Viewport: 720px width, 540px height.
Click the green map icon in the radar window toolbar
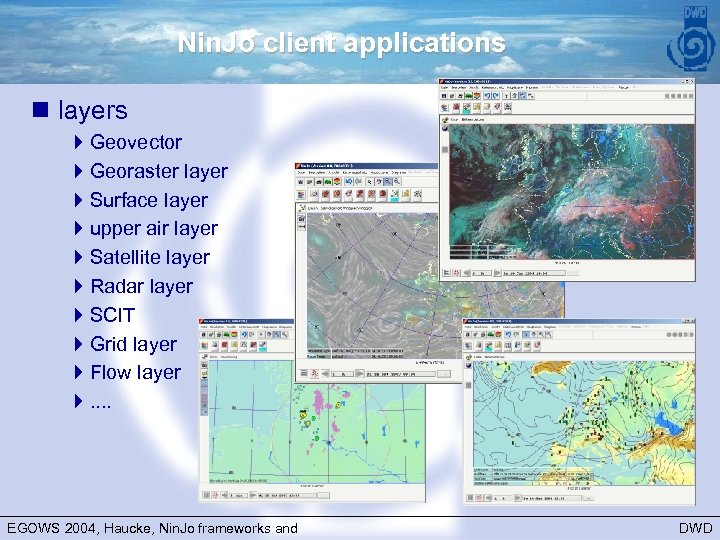pyautogui.click(x=226, y=335)
